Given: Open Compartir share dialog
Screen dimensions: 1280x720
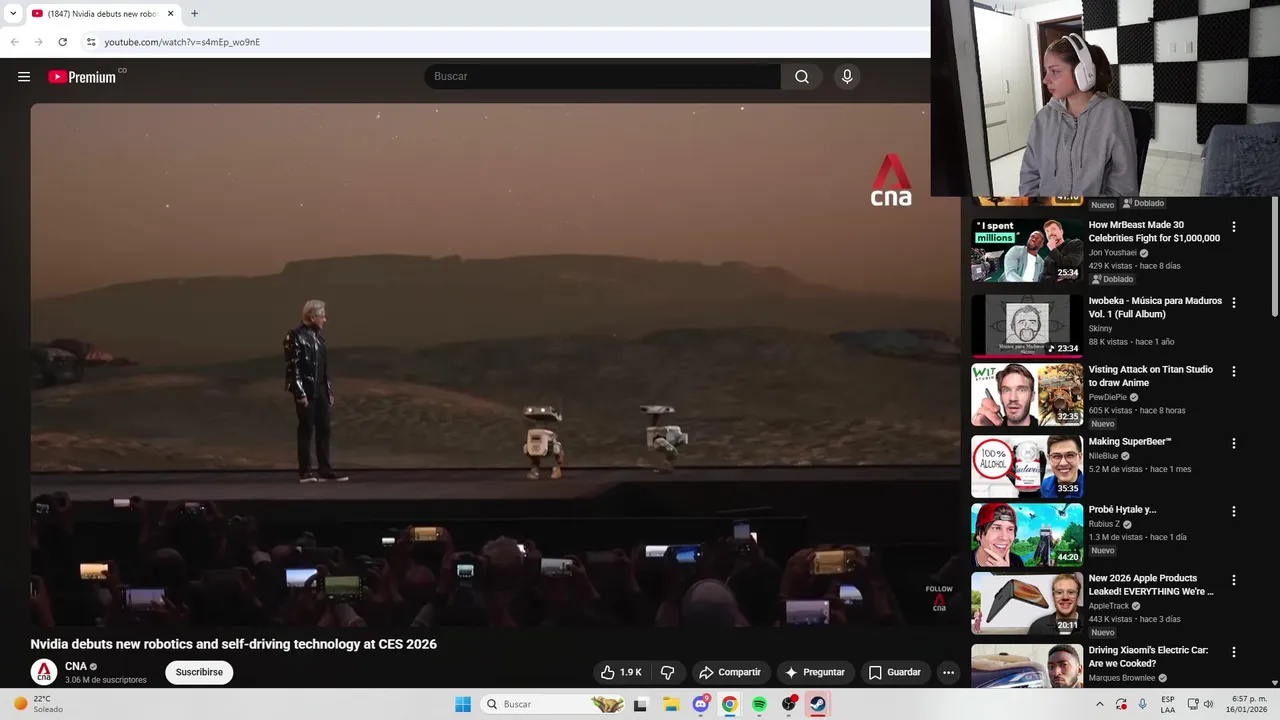Looking at the screenshot, I should click(x=730, y=672).
